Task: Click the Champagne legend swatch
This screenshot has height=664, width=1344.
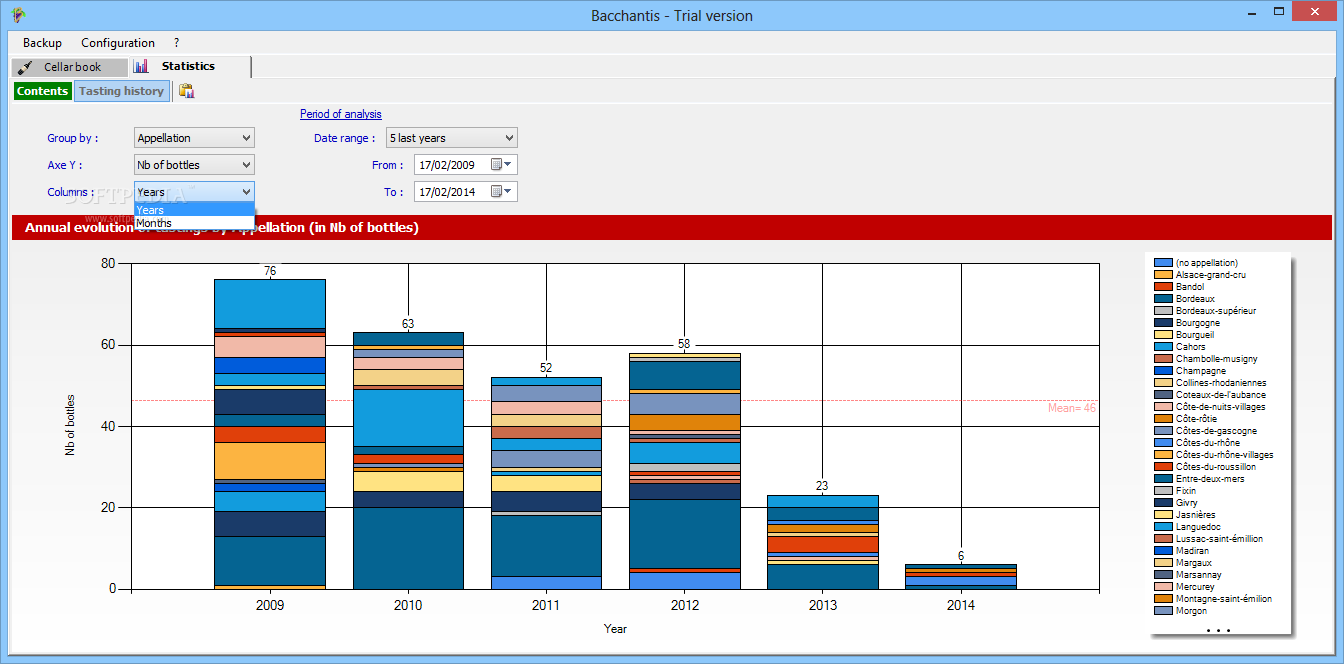Action: (x=1162, y=371)
